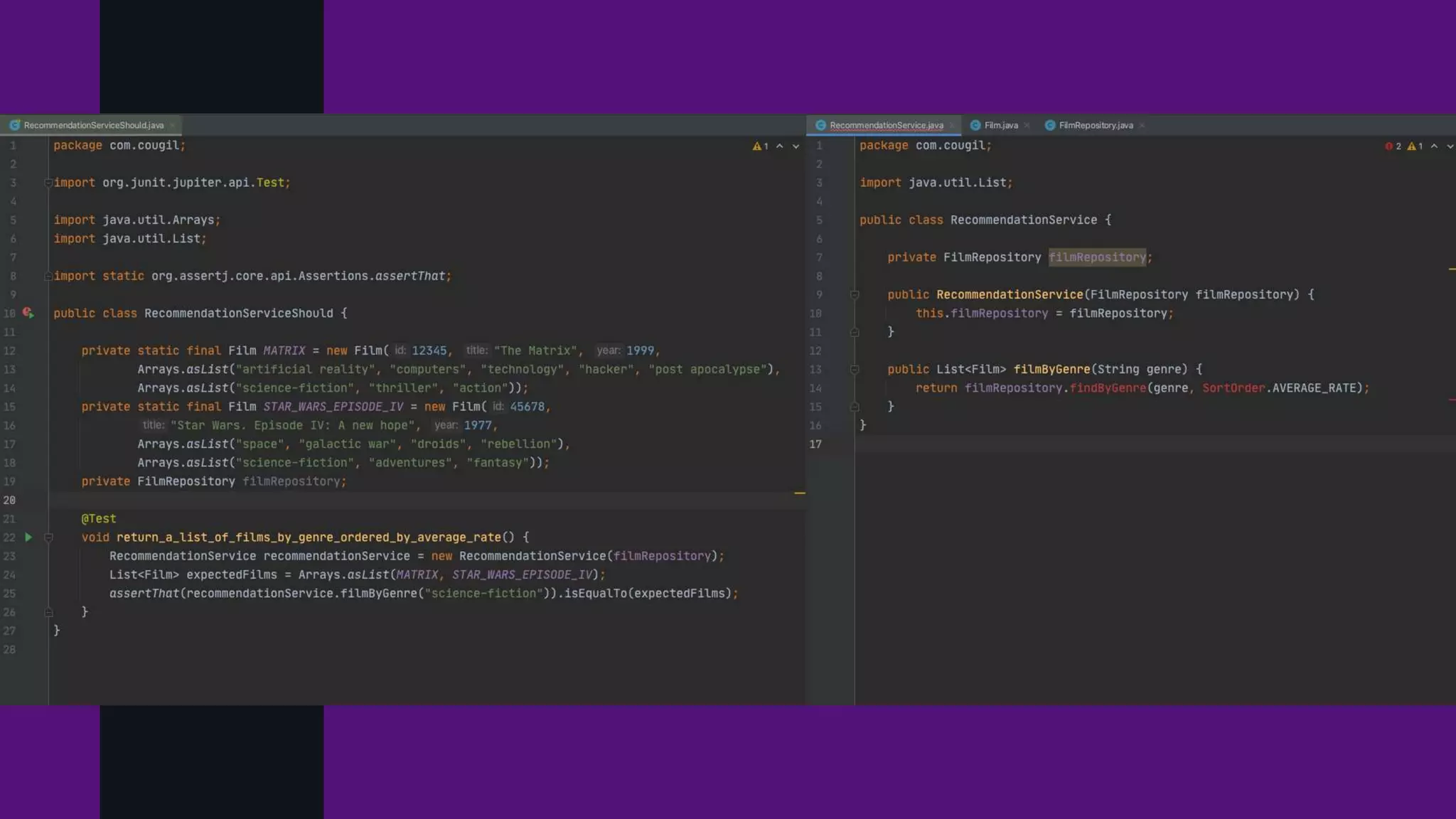Screen dimensions: 1456x819
Task: Close the Film.java tab
Action: pos(1027,125)
